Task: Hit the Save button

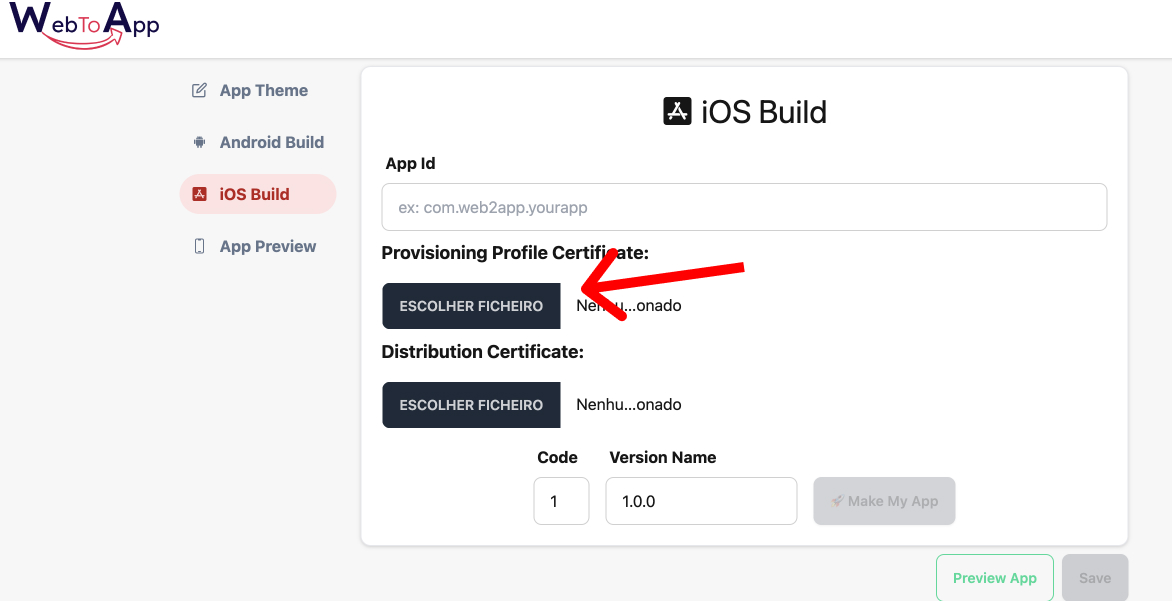Action: 1095,578
